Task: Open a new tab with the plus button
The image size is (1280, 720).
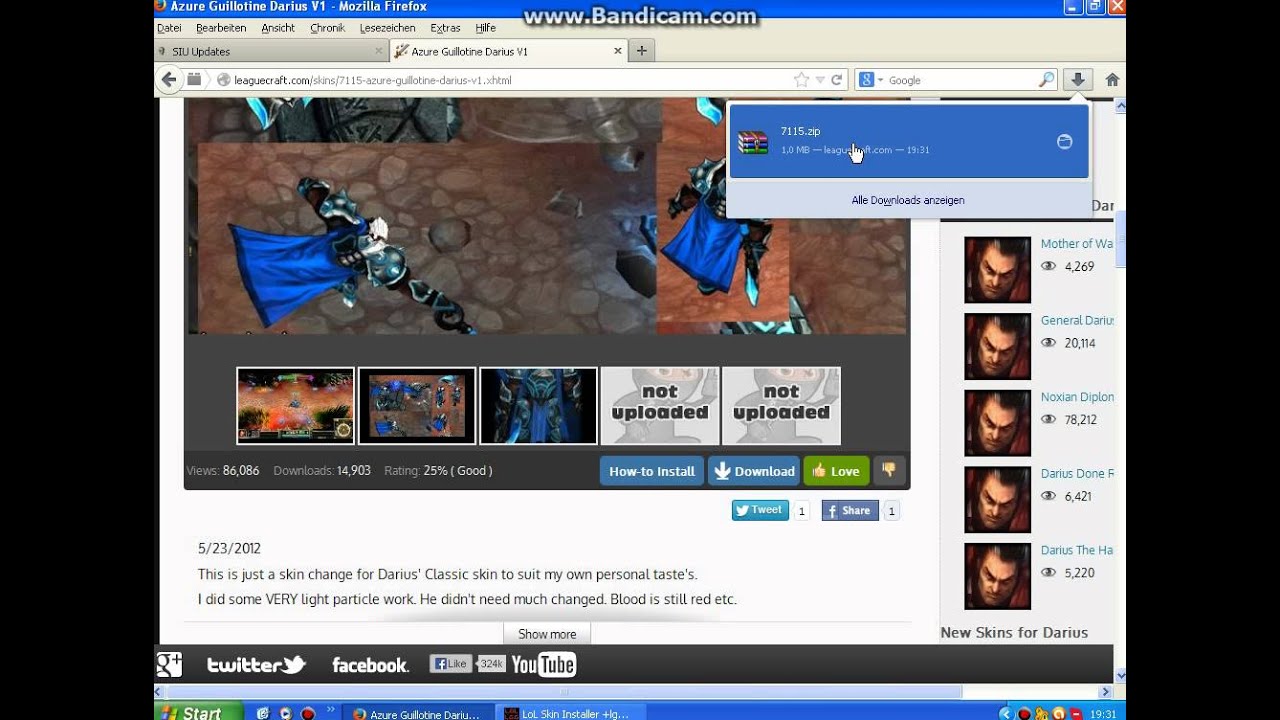Action: pyautogui.click(x=641, y=51)
